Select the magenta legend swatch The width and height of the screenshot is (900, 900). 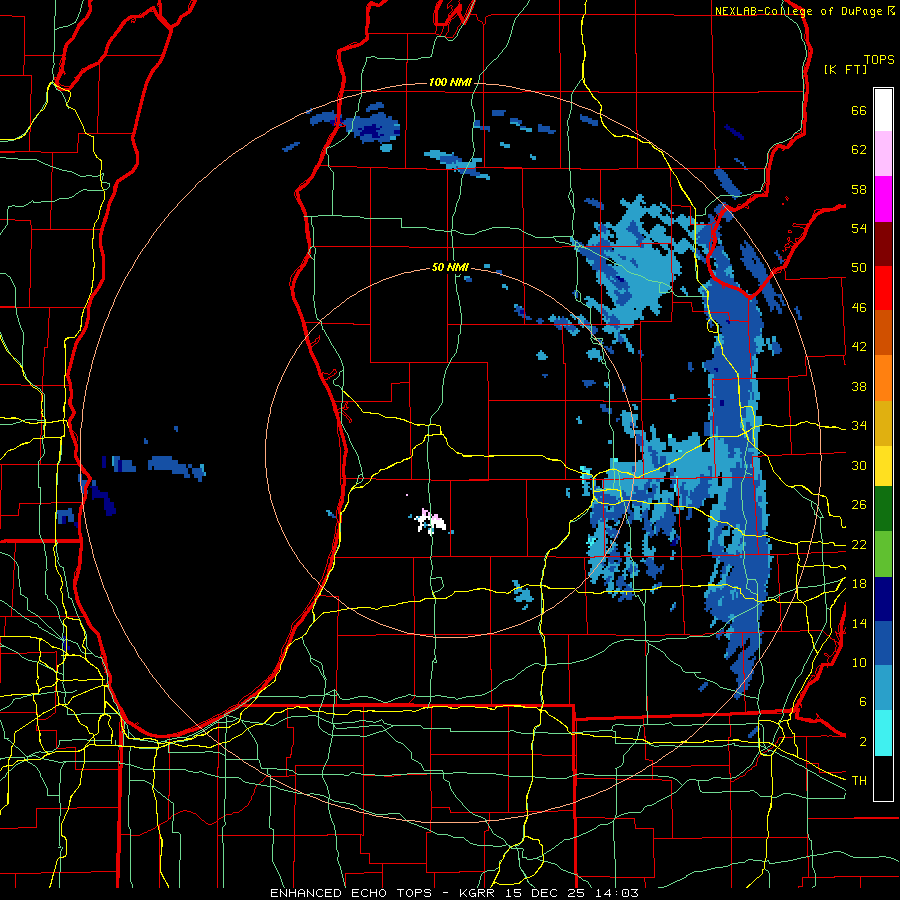point(883,198)
